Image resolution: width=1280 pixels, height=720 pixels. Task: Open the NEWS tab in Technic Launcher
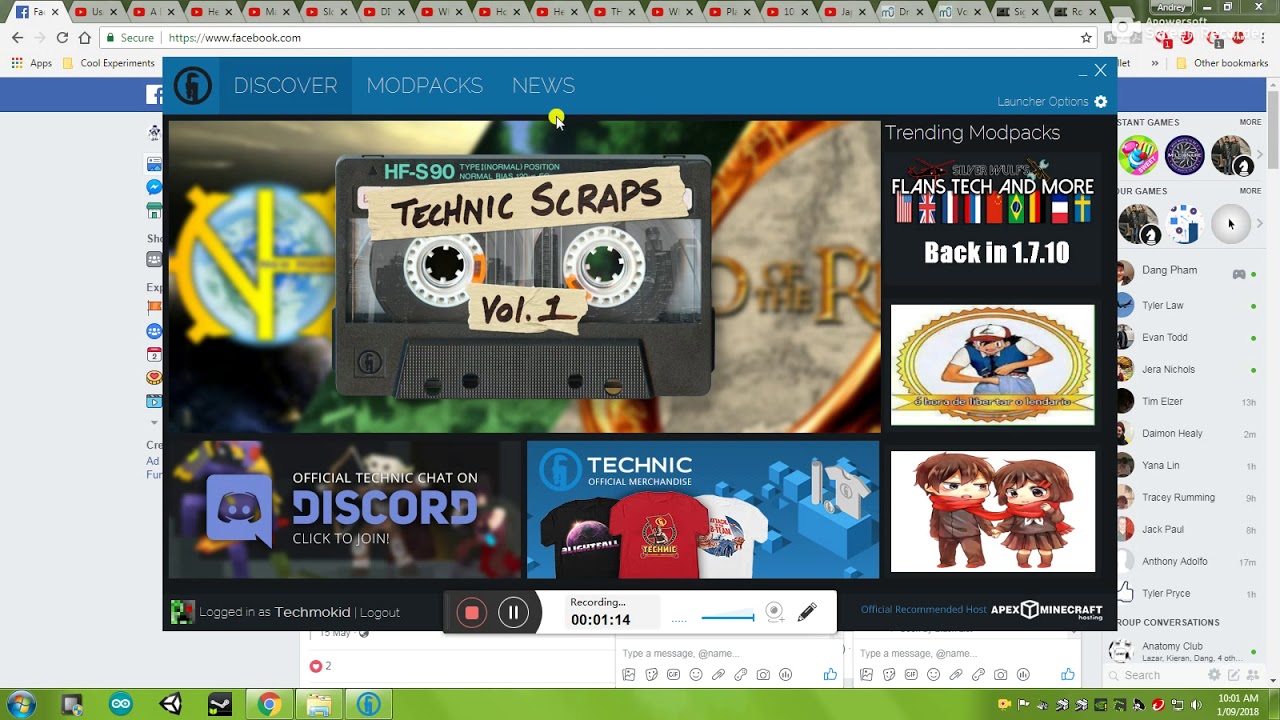[x=543, y=86]
